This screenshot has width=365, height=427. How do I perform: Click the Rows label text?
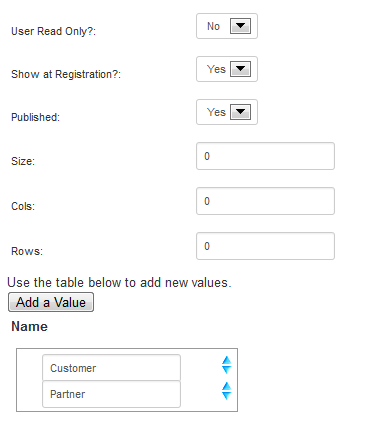(x=27, y=251)
